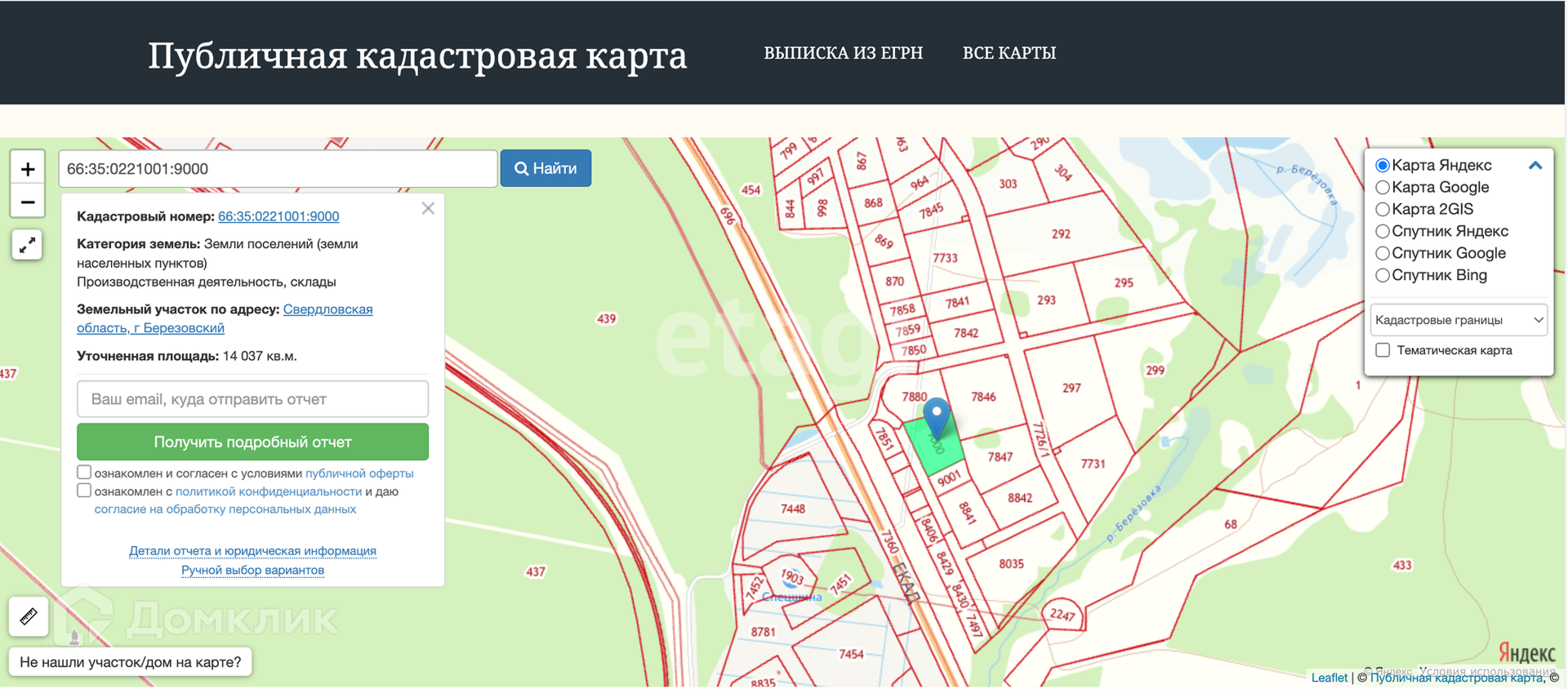This screenshot has height=689, width=1568.
Task: Select map parcel labeled 303
Action: click(1008, 184)
